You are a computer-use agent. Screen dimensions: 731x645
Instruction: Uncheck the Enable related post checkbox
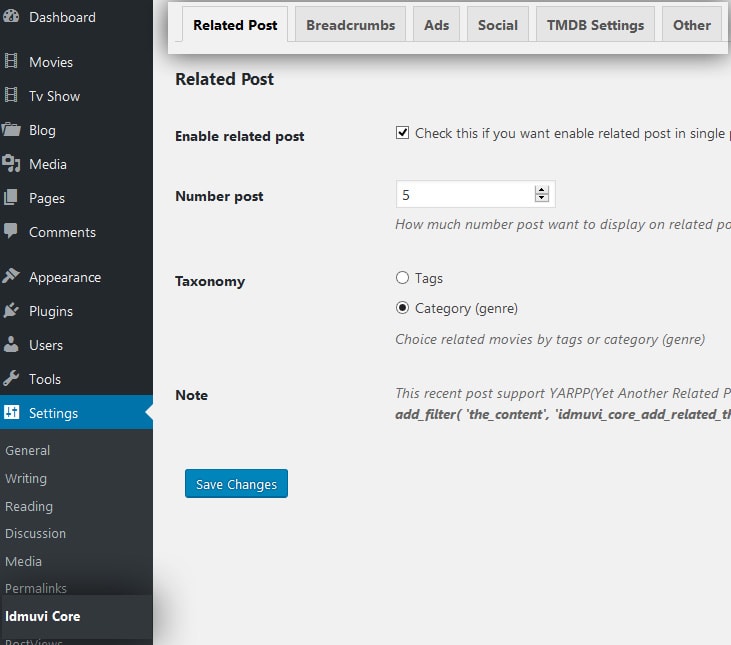click(x=403, y=133)
